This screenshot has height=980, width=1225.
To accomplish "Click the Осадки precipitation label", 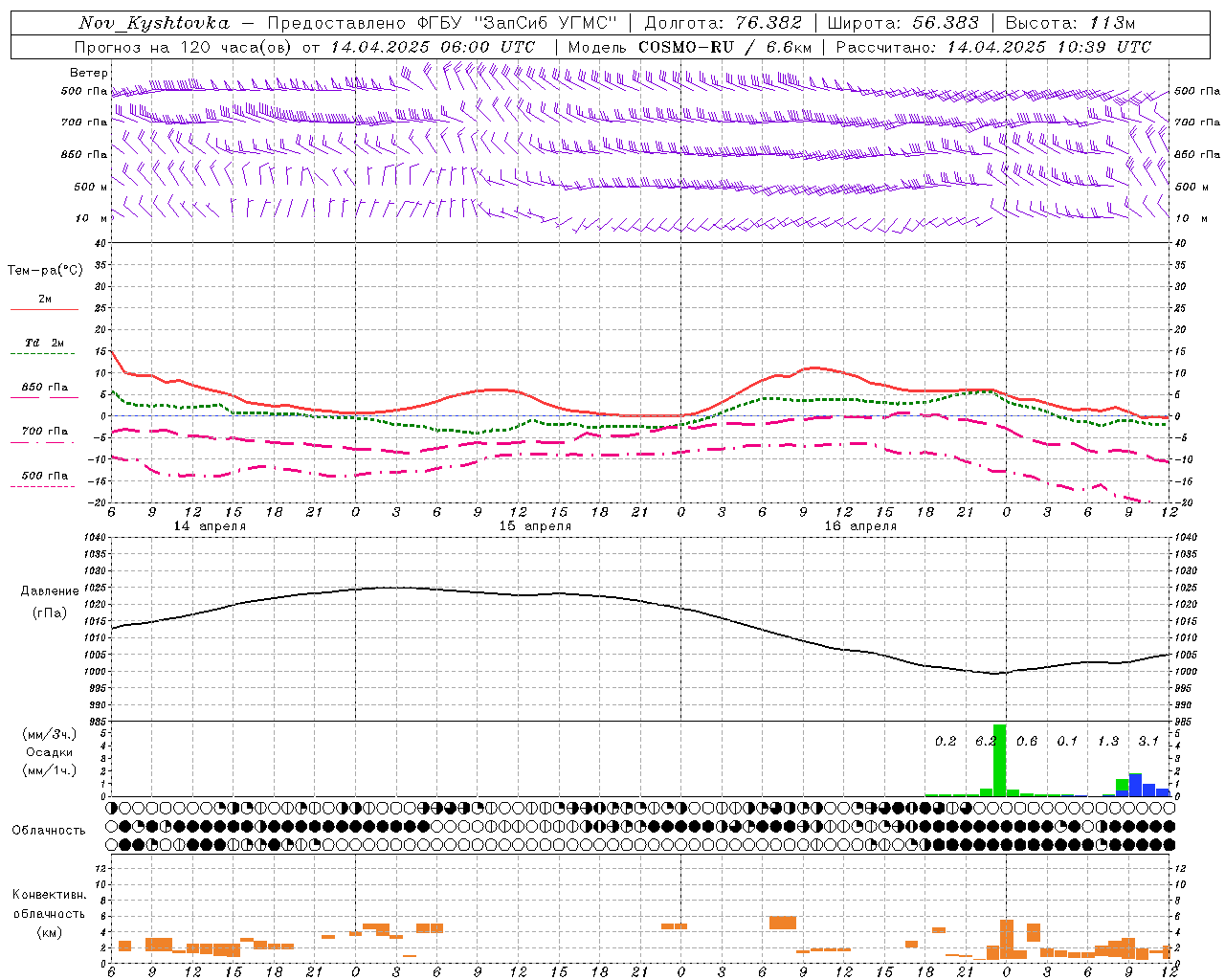I will pos(49,752).
